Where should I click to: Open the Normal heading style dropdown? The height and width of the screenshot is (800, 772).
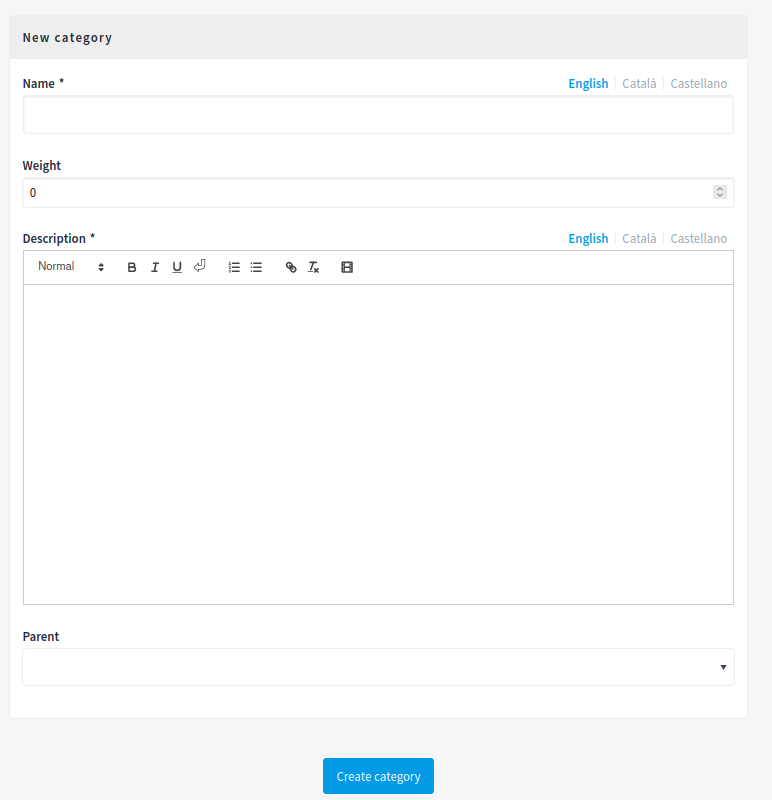point(71,266)
